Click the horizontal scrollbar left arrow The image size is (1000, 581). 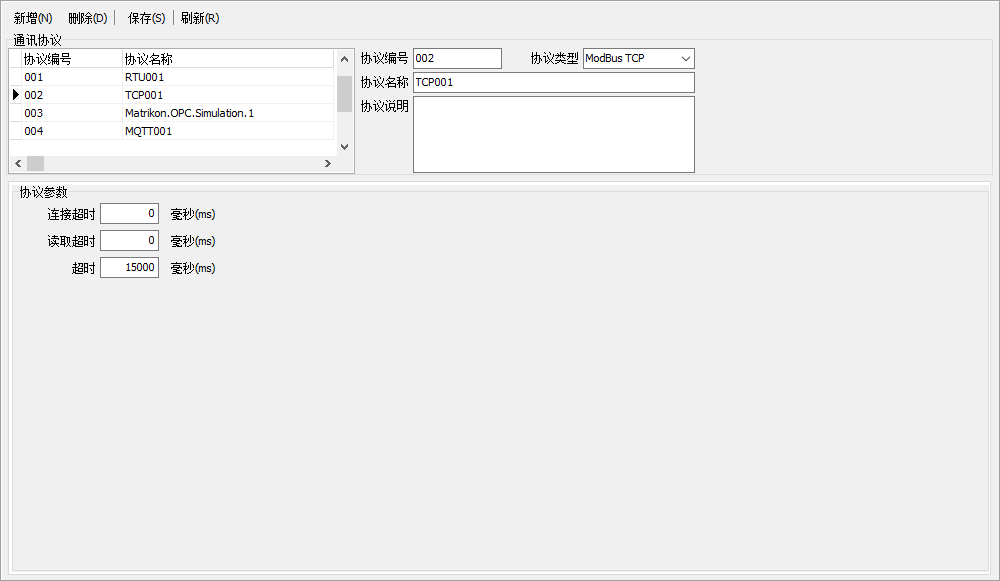[x=18, y=163]
